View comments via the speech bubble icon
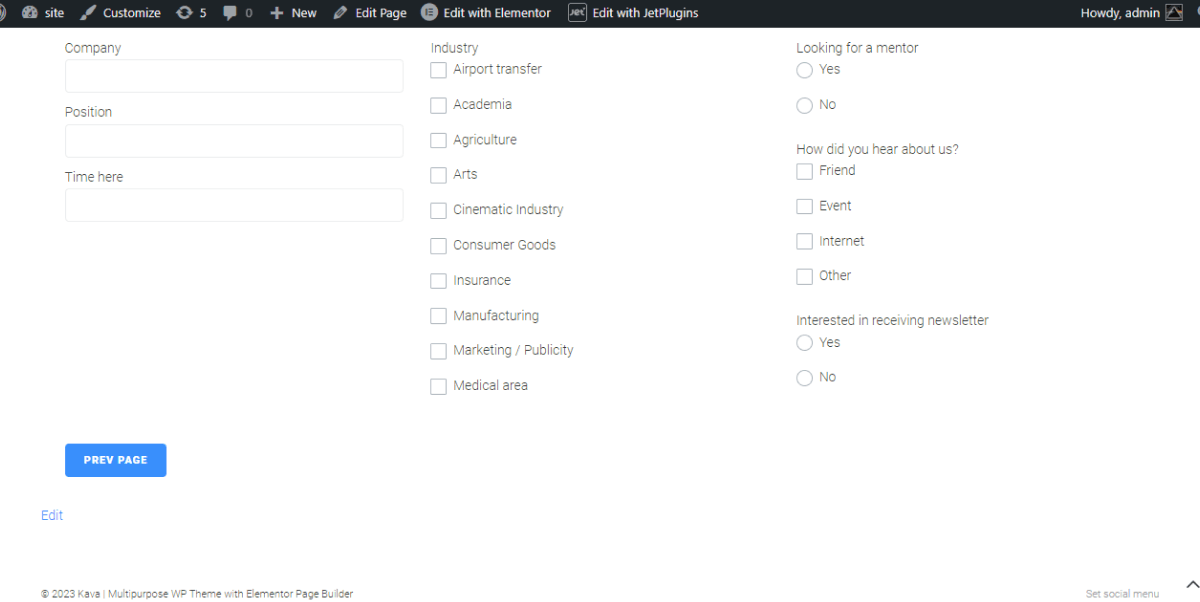Viewport: 1200px width, 602px height. pyautogui.click(x=232, y=12)
